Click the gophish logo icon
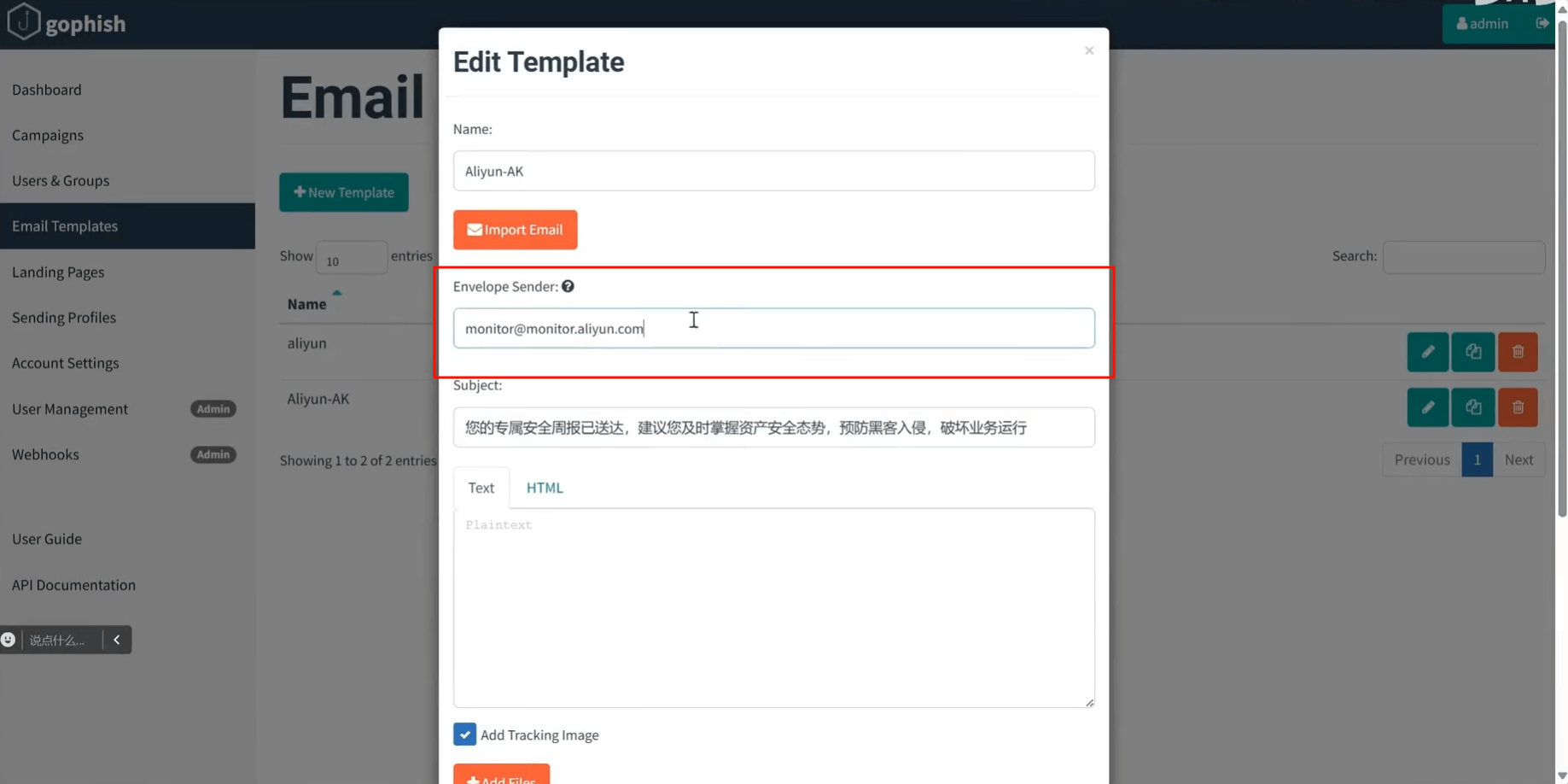The height and width of the screenshot is (784, 1568). (x=23, y=21)
